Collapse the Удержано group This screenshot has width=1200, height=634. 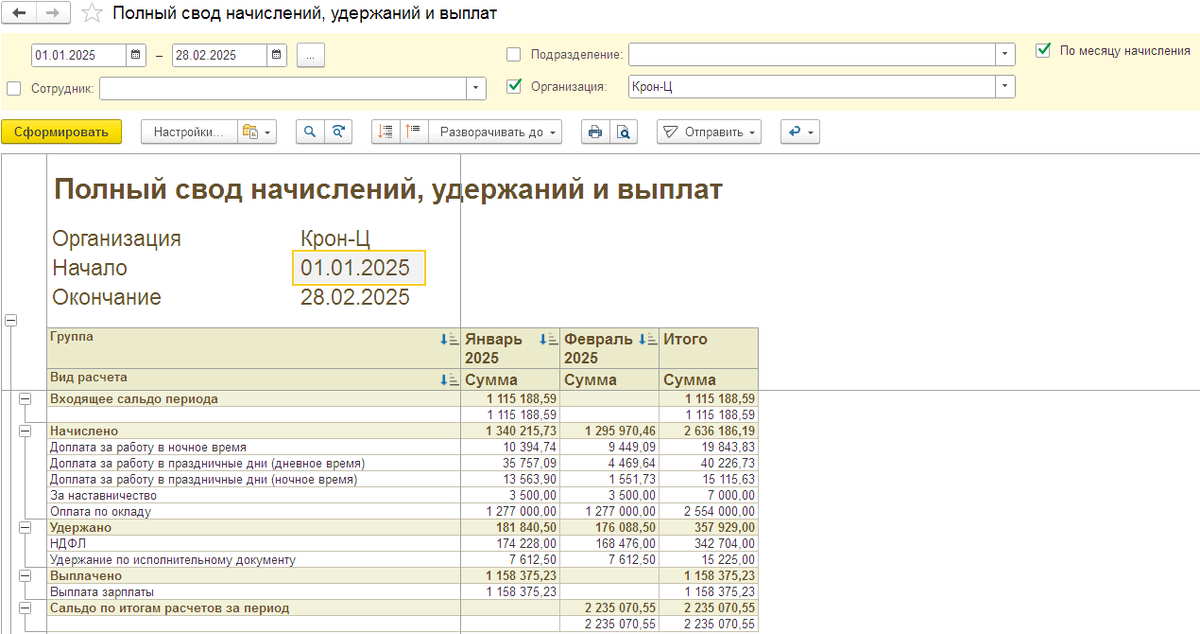coord(27,527)
